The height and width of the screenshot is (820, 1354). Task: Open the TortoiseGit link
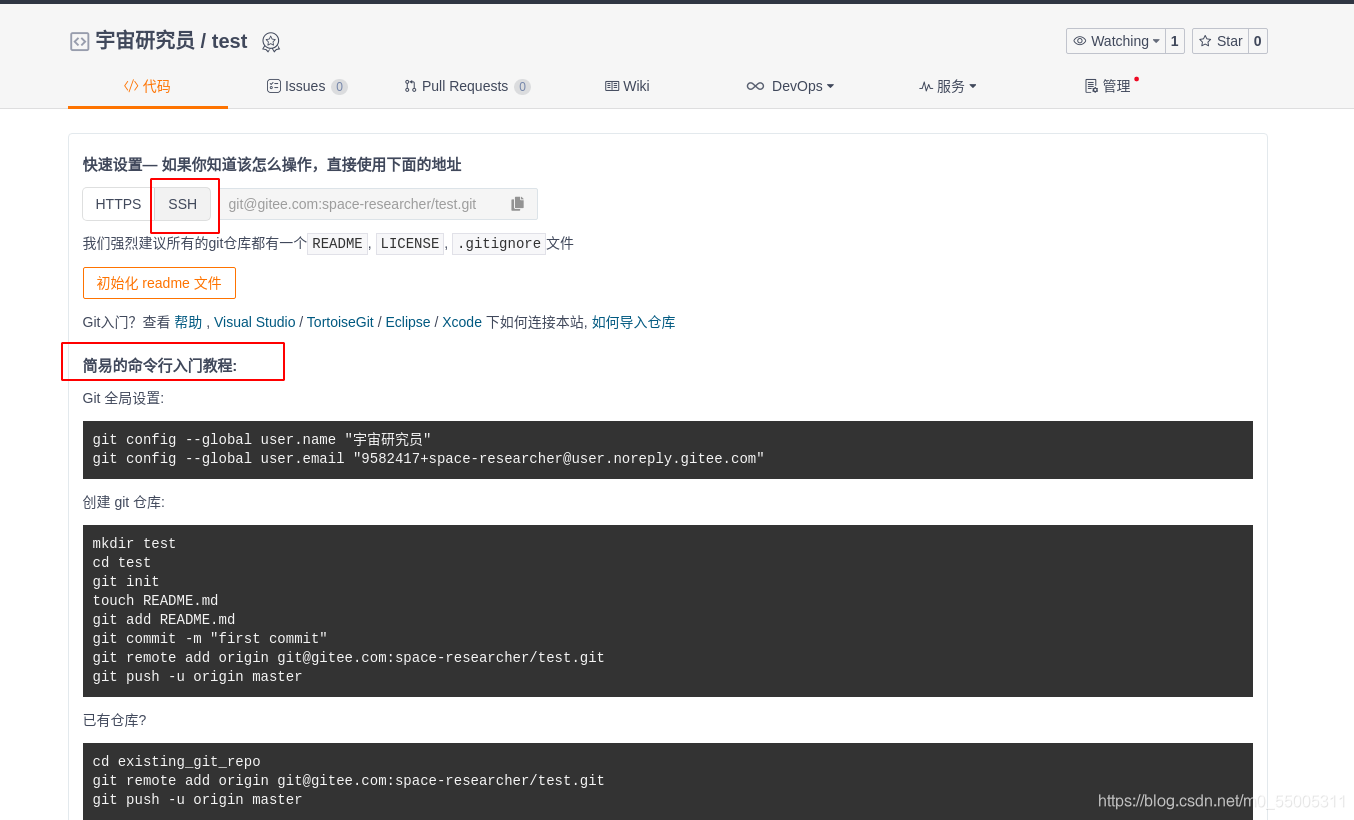point(340,322)
